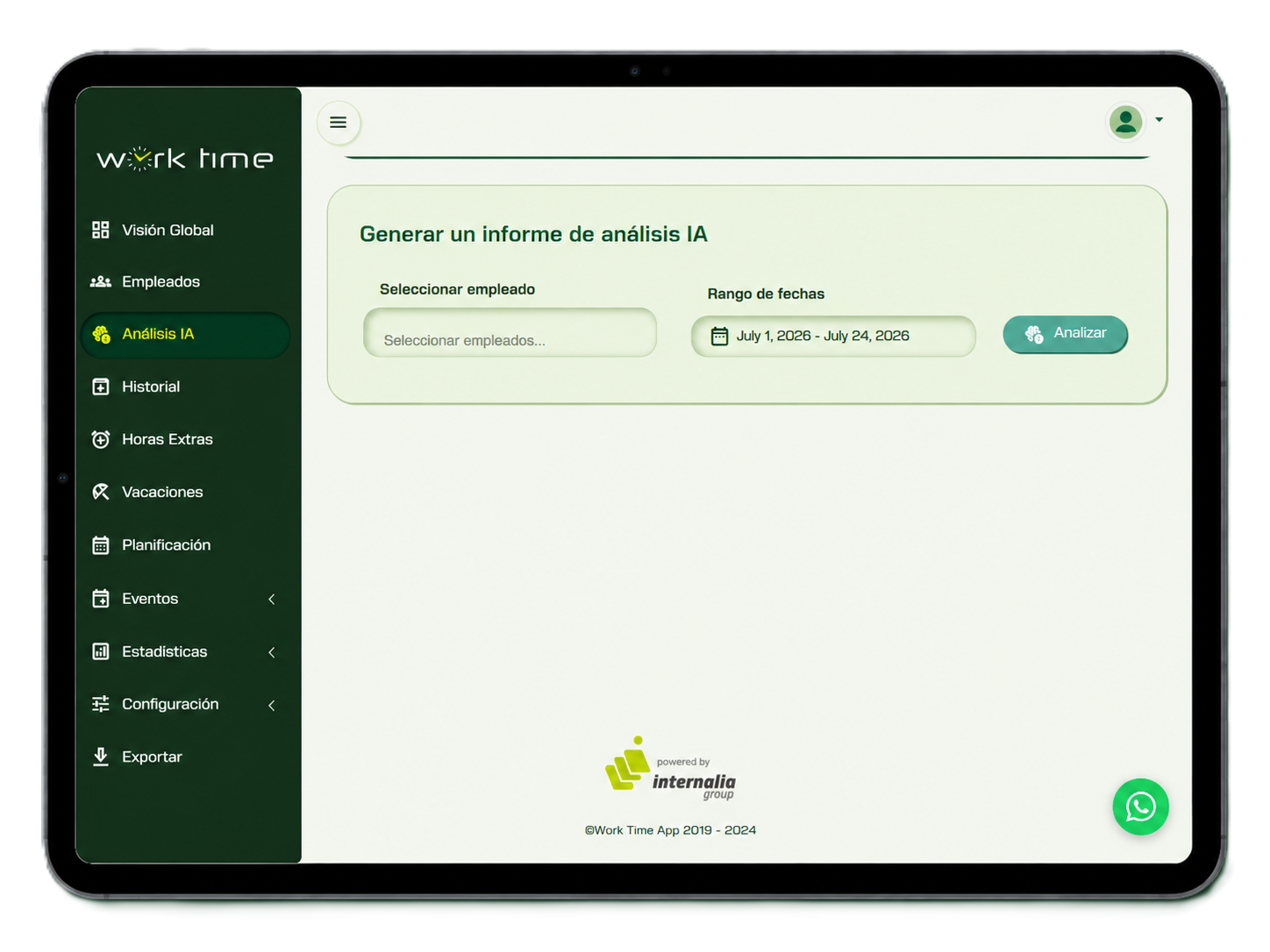Open the hamburger menu button
This screenshot has width=1270, height=952.
tap(338, 123)
